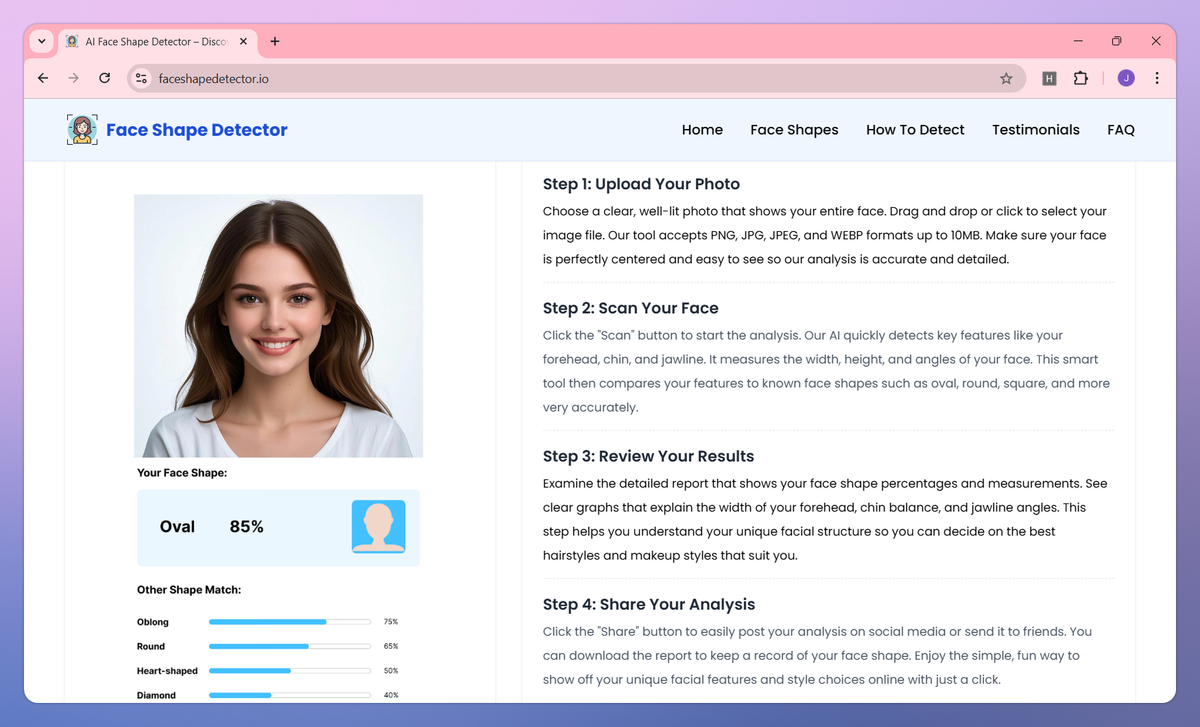Image resolution: width=1200 pixels, height=727 pixels.
Task: Click the browser forward arrow
Action: pyautogui.click(x=73, y=77)
